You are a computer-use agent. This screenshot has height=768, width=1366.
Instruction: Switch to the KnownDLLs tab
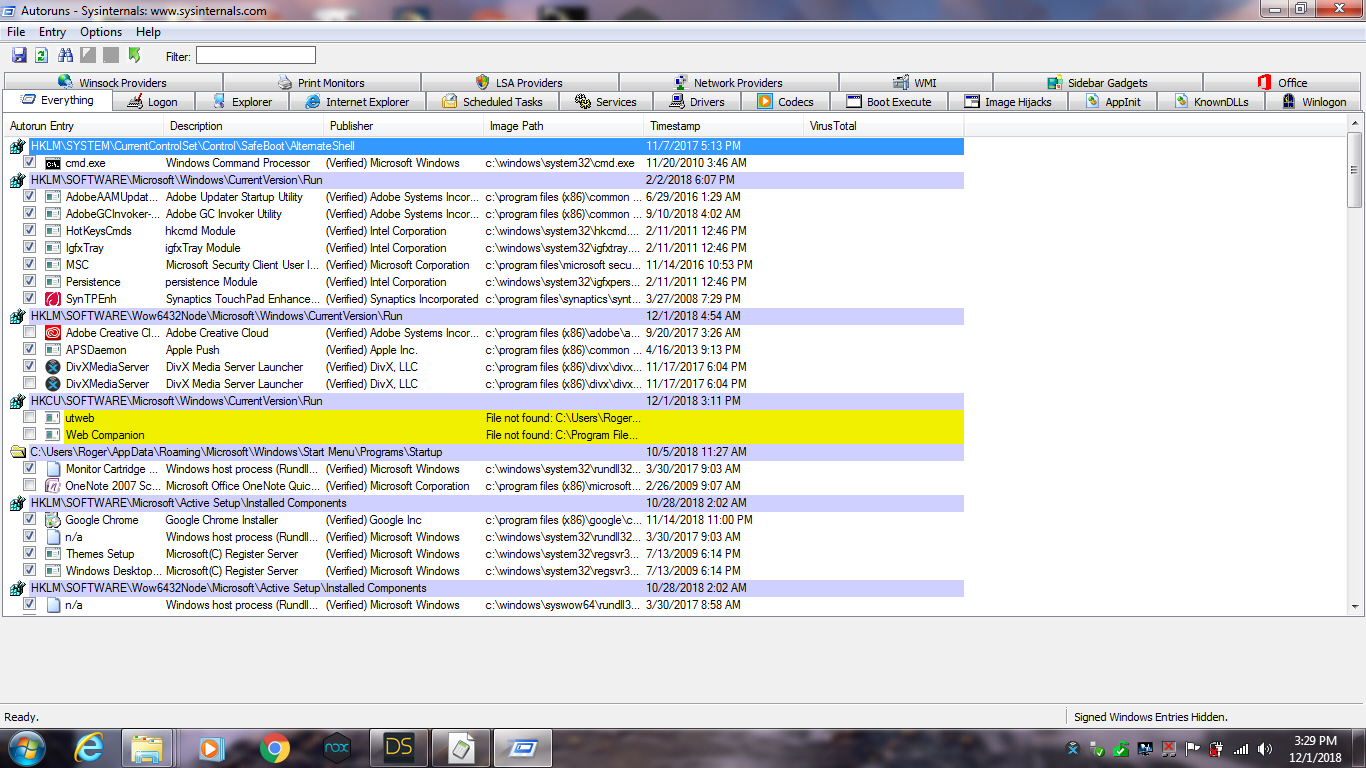pos(1212,102)
